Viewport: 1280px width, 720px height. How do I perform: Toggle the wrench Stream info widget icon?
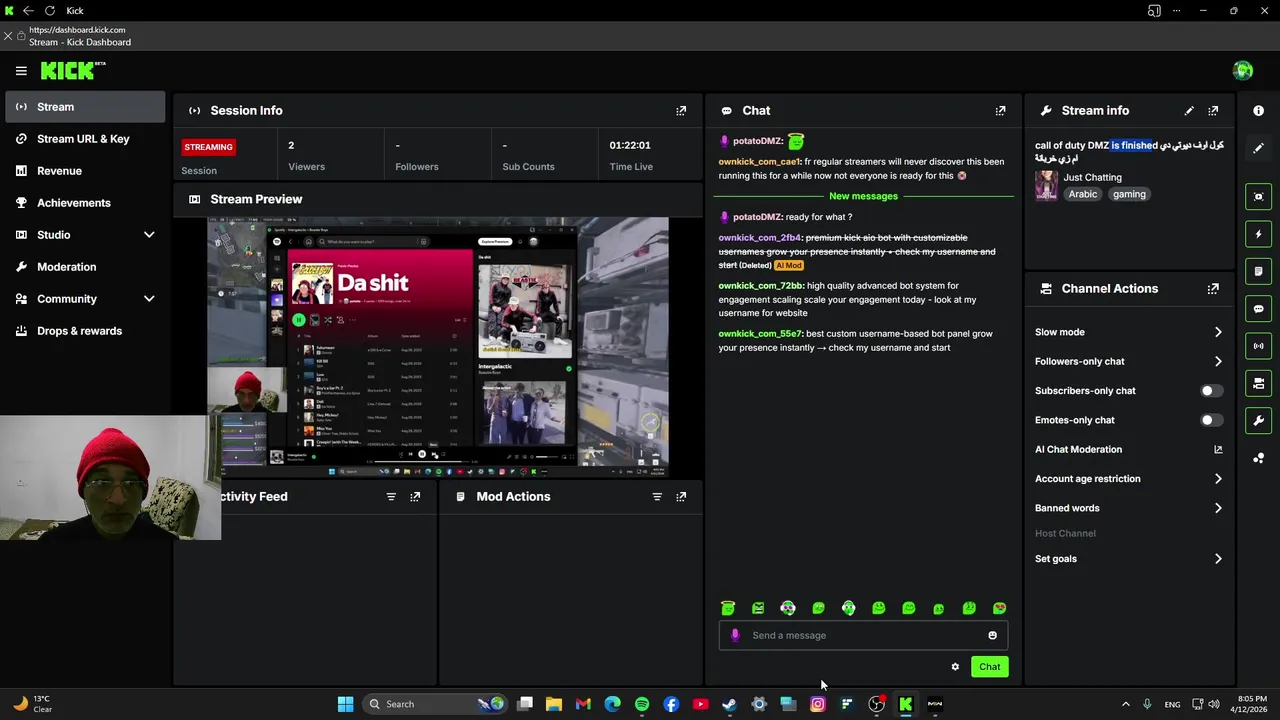coord(1259,421)
